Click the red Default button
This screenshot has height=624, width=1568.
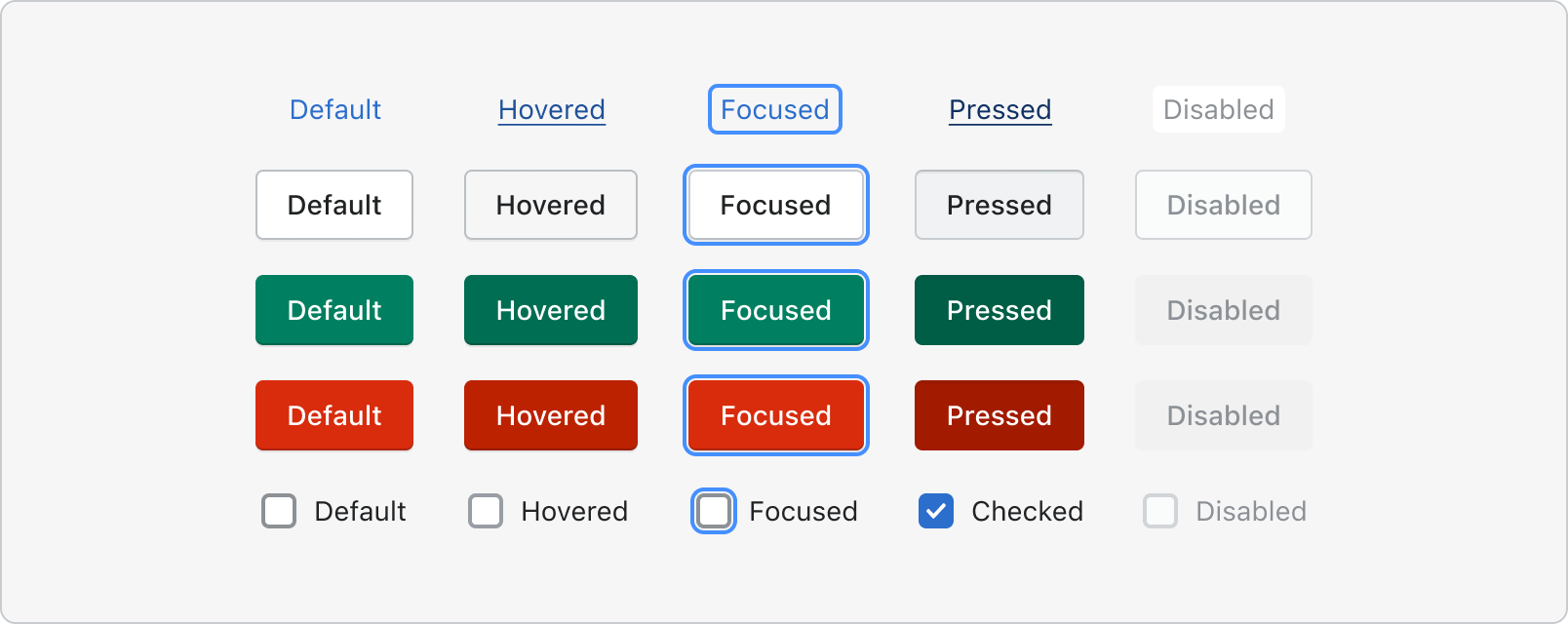[334, 415]
